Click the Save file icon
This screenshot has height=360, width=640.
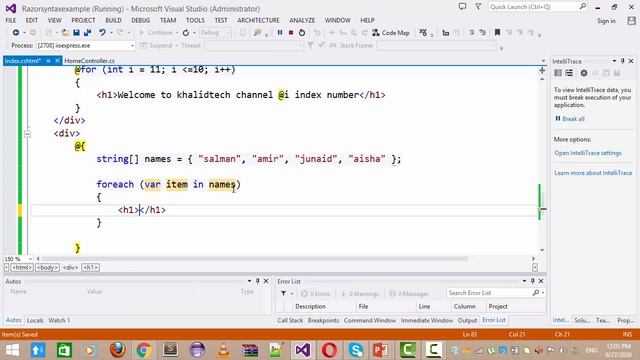point(76,33)
